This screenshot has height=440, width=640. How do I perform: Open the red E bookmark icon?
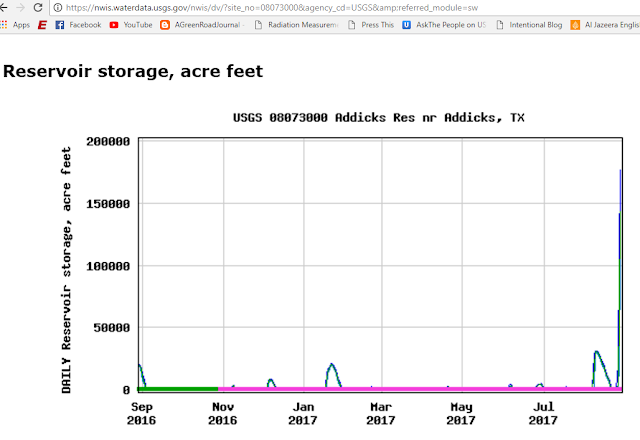click(x=42, y=25)
